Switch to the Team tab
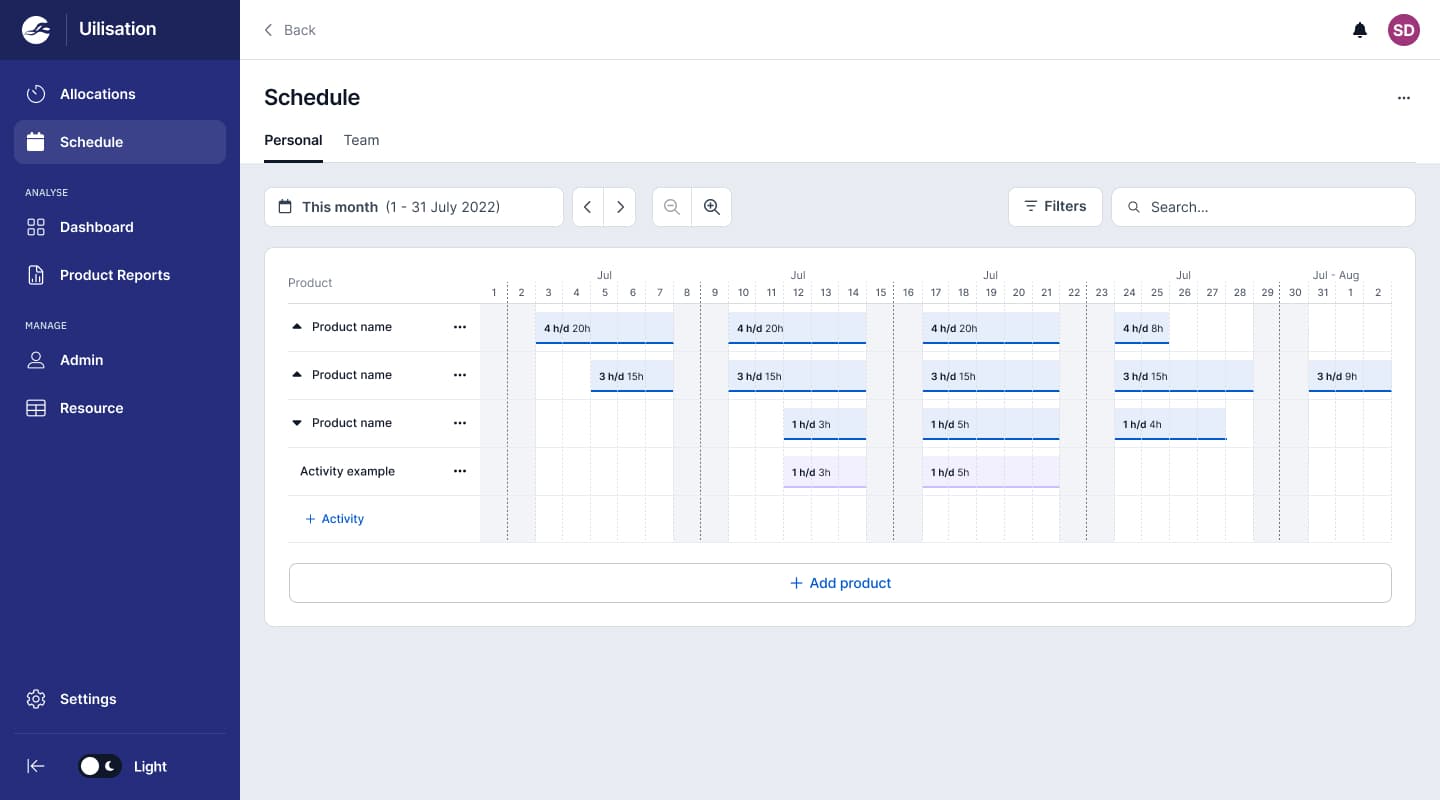Viewport: 1440px width, 800px height. pos(361,140)
